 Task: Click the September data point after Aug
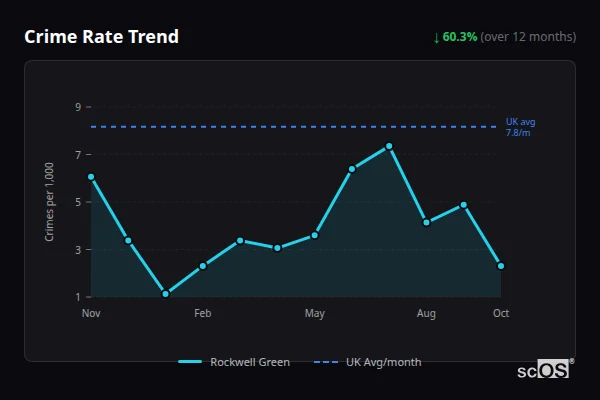tap(464, 205)
